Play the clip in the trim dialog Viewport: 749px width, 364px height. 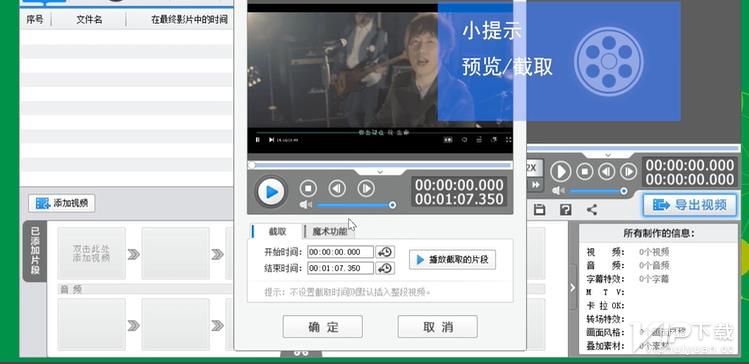click(271, 192)
